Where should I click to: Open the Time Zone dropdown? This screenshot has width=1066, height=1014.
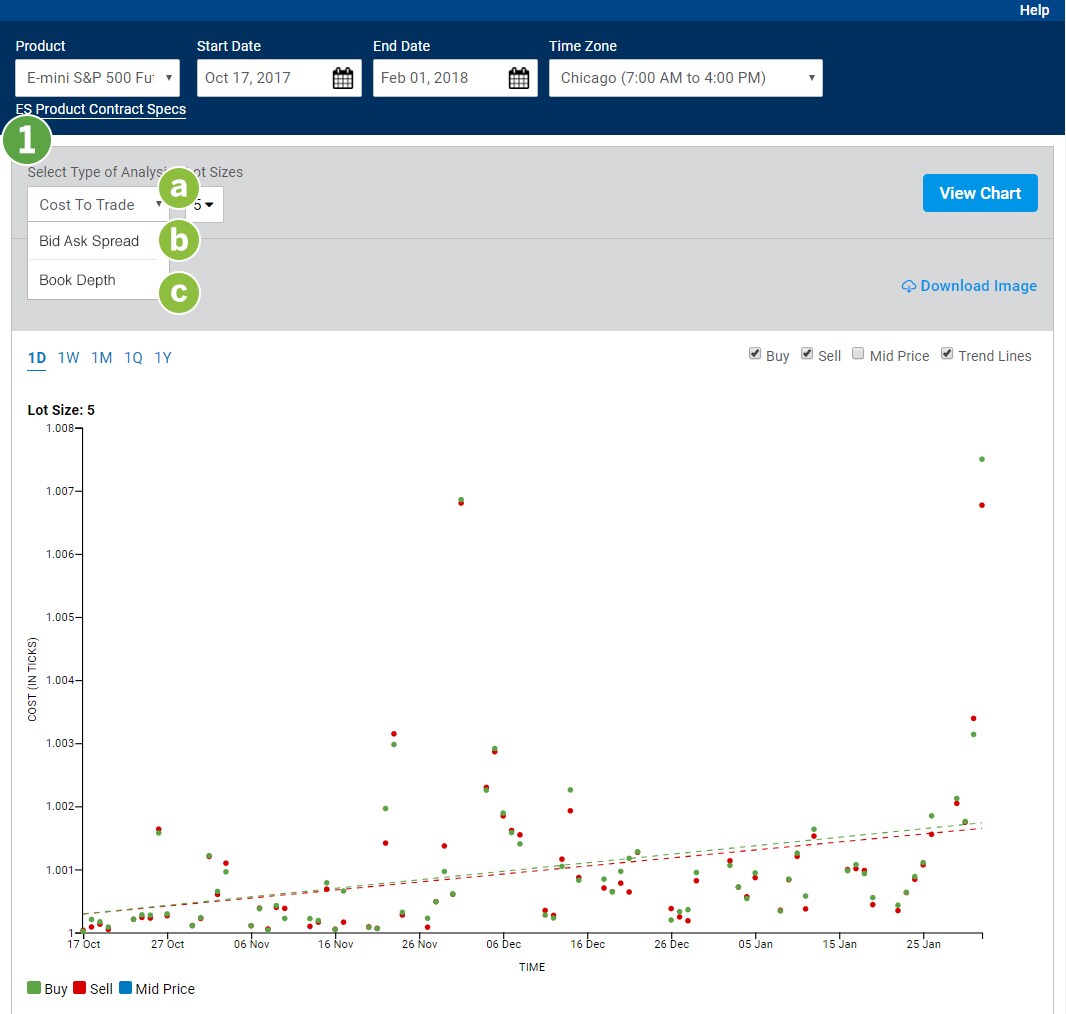click(x=685, y=78)
